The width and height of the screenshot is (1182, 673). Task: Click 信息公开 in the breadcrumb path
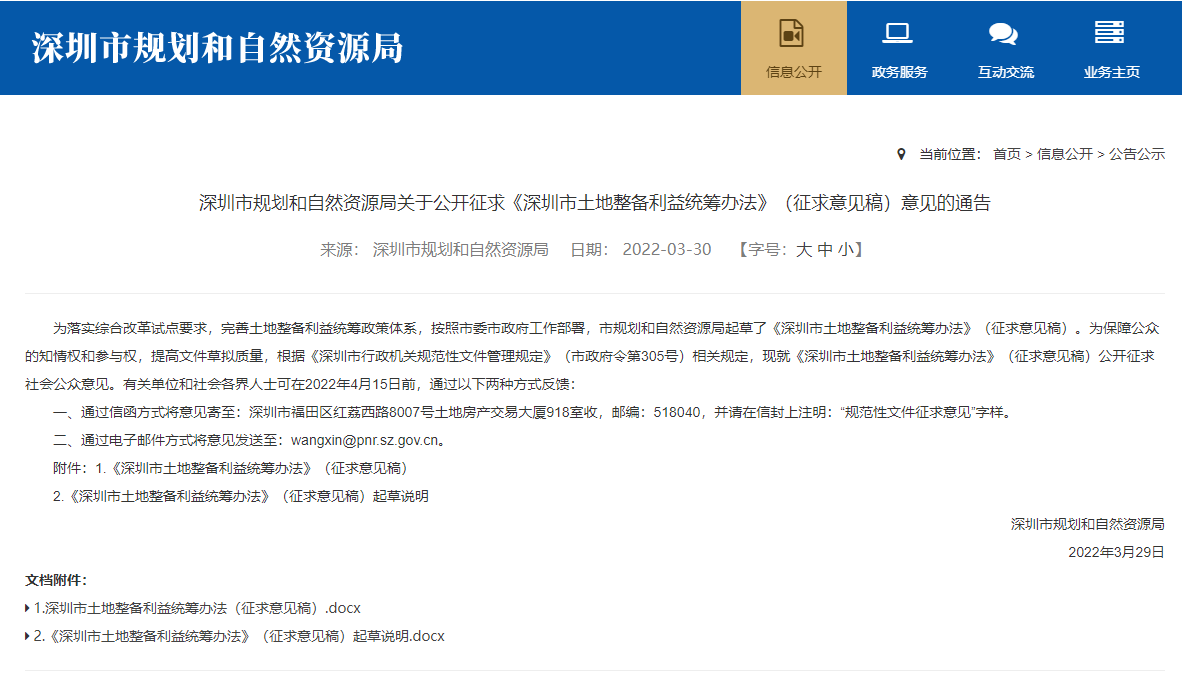pyautogui.click(x=1064, y=154)
